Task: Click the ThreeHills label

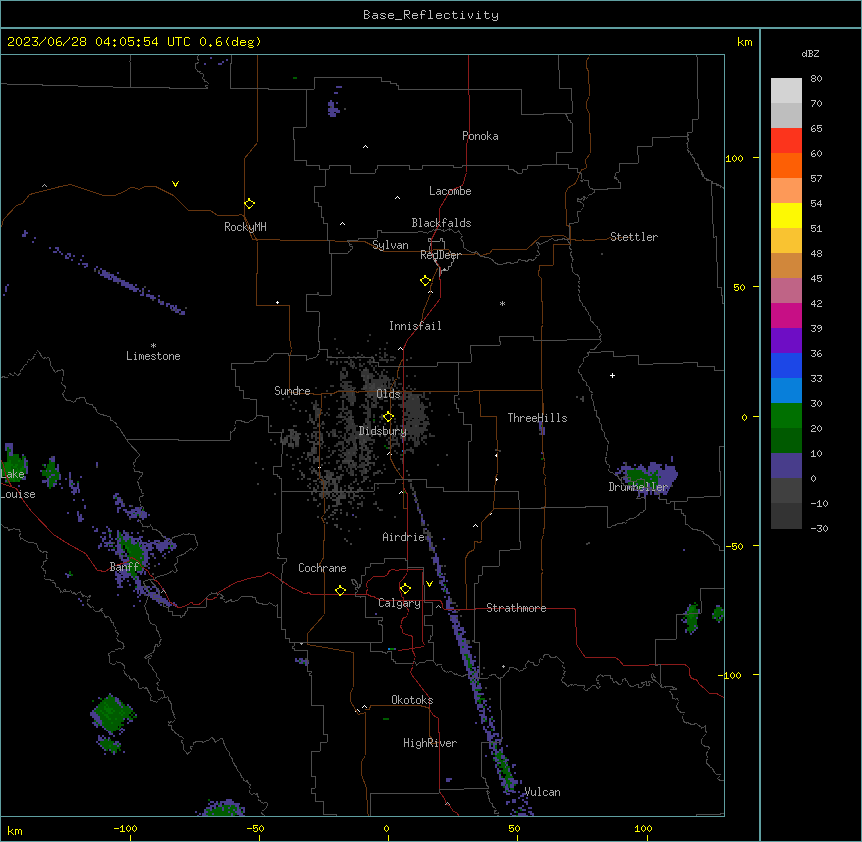Action: [537, 418]
